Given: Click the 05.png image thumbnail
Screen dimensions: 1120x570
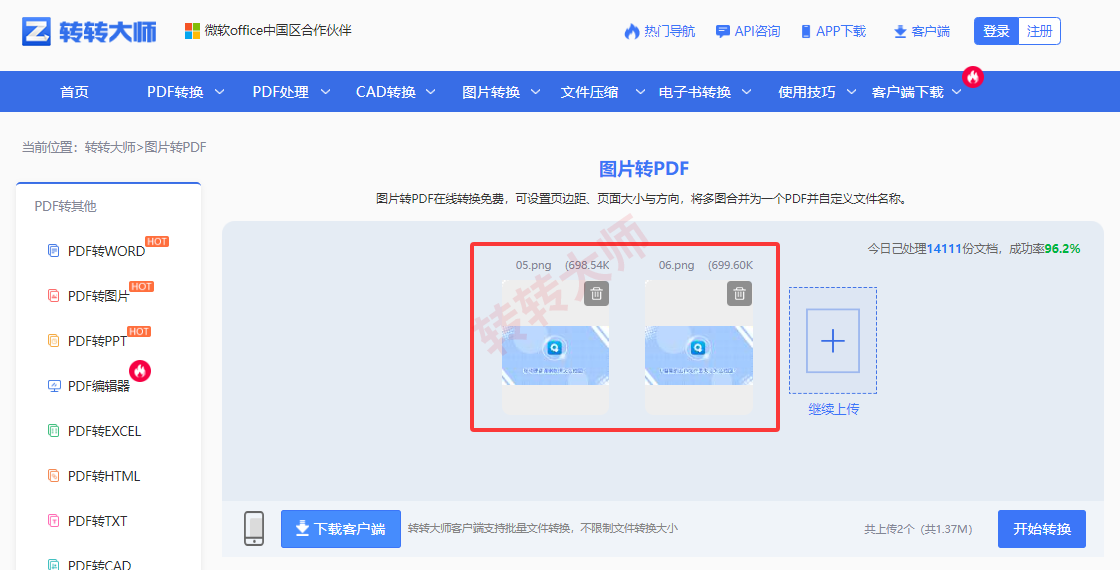Looking at the screenshot, I should click(555, 347).
